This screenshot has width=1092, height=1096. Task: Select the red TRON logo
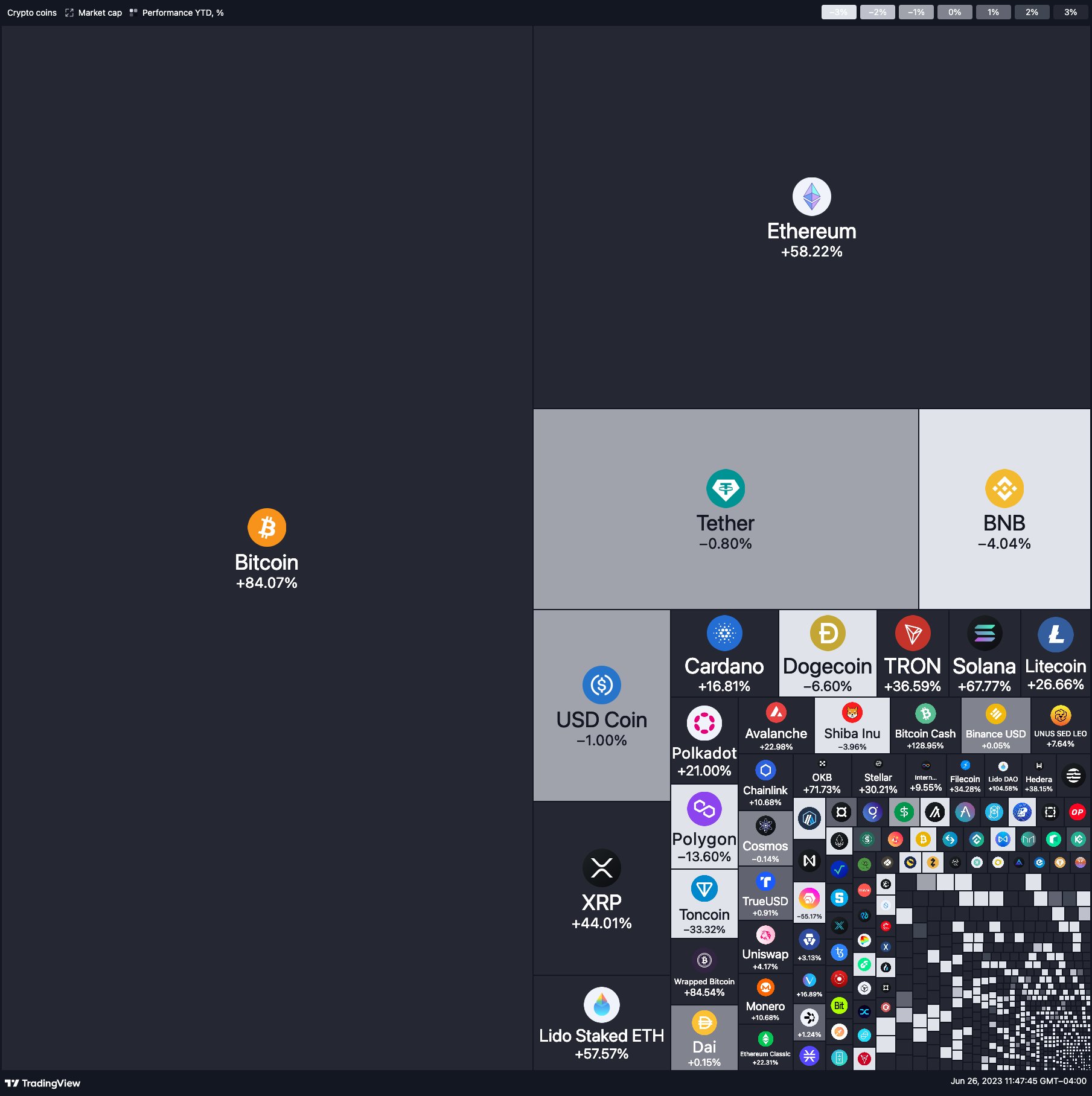click(913, 633)
